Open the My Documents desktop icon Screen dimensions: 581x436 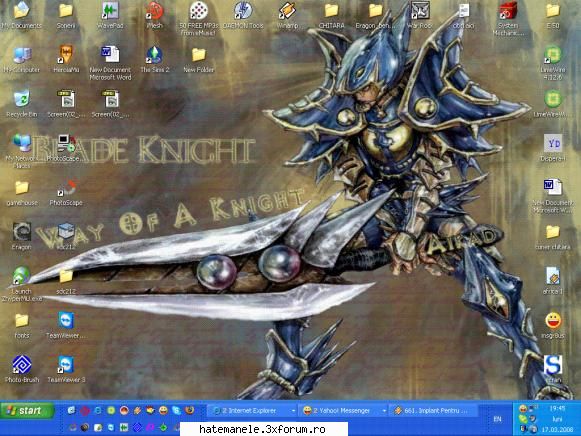pyautogui.click(x=21, y=15)
